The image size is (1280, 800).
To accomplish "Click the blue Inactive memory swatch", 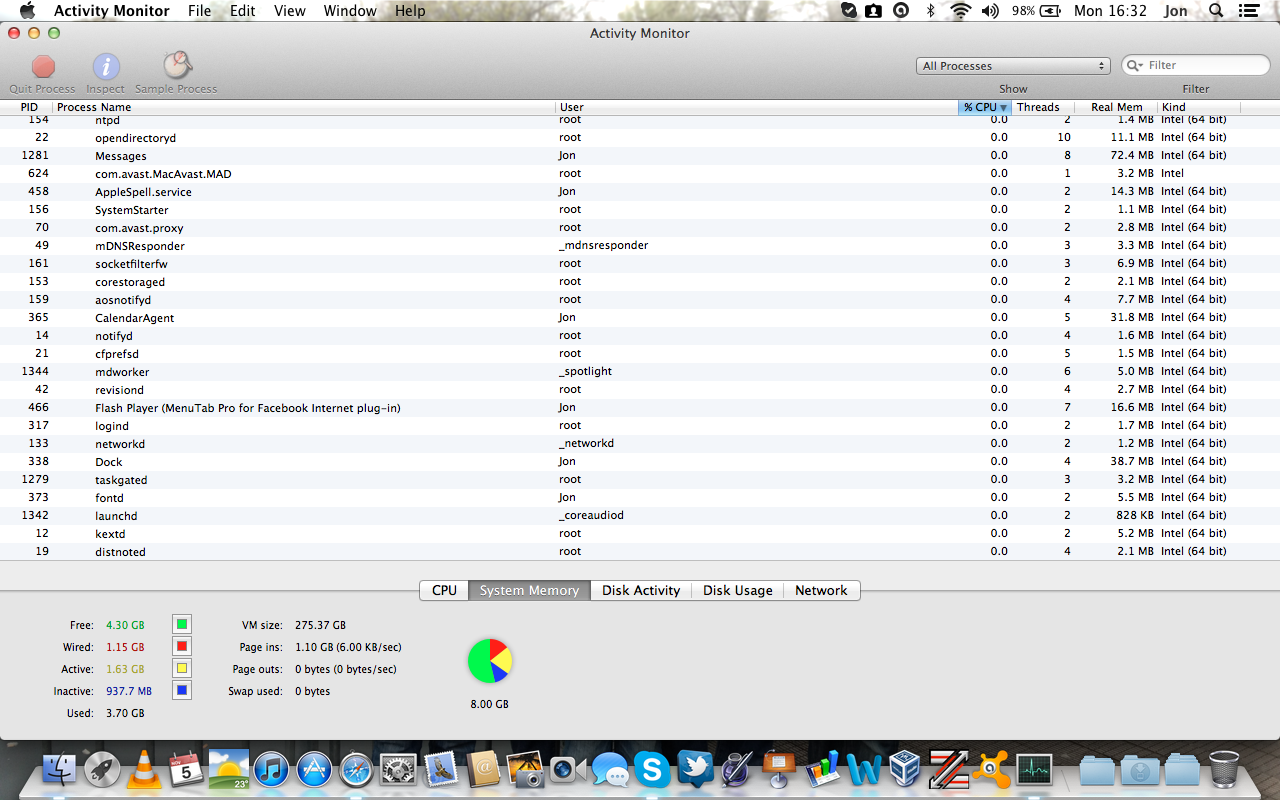I will pos(182,691).
